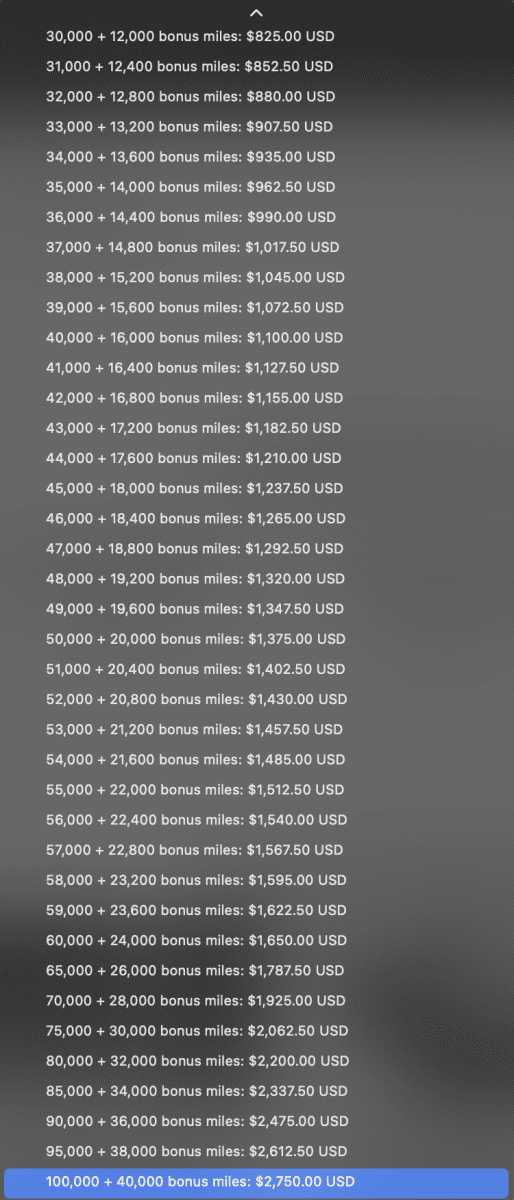Click the scroll-up chevron at top of list
This screenshot has height=1200, width=514.
256,12
